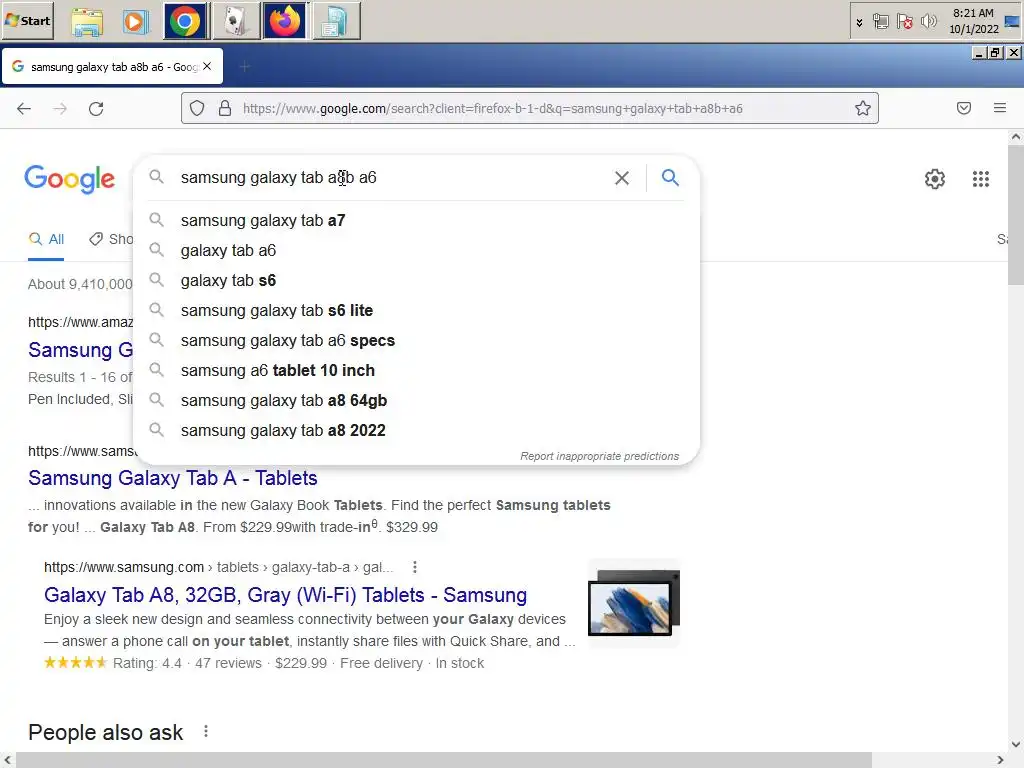Open Solitaire cards icon in taskbar
Image resolution: width=1024 pixels, height=768 pixels.
[x=236, y=22]
